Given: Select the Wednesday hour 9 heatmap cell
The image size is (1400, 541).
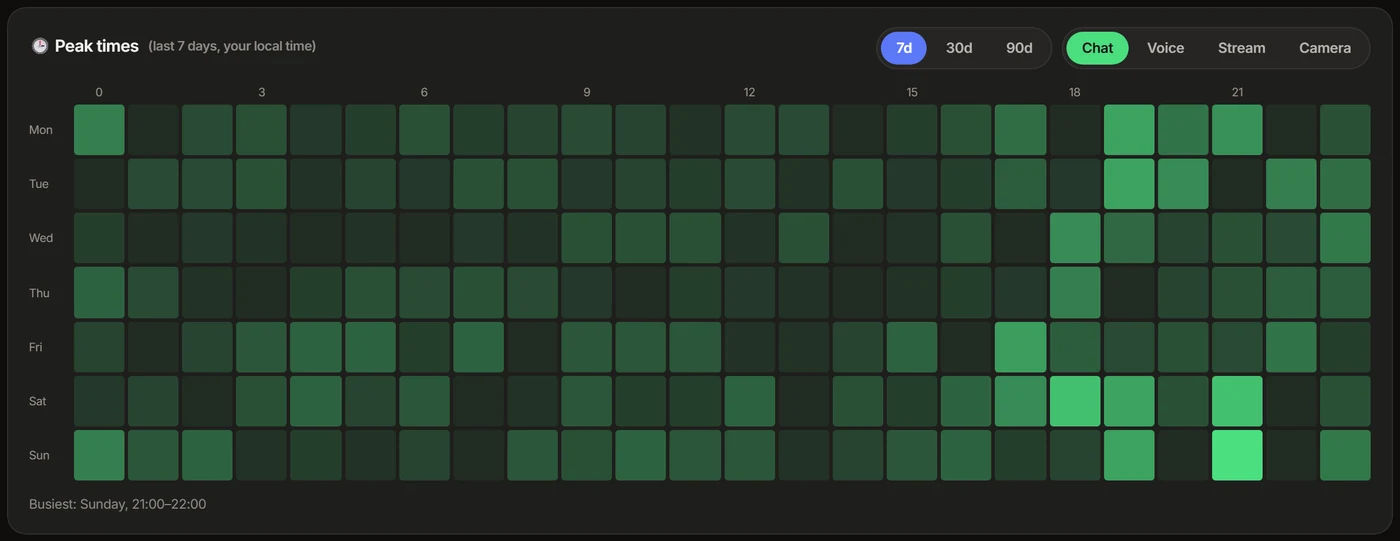Looking at the screenshot, I should click(x=587, y=238).
